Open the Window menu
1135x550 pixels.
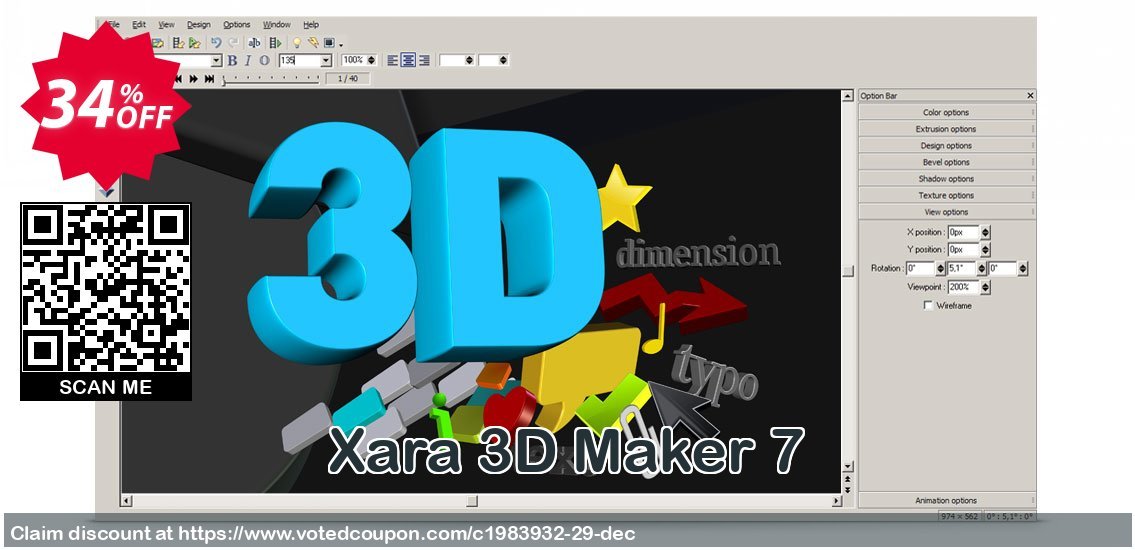277,25
